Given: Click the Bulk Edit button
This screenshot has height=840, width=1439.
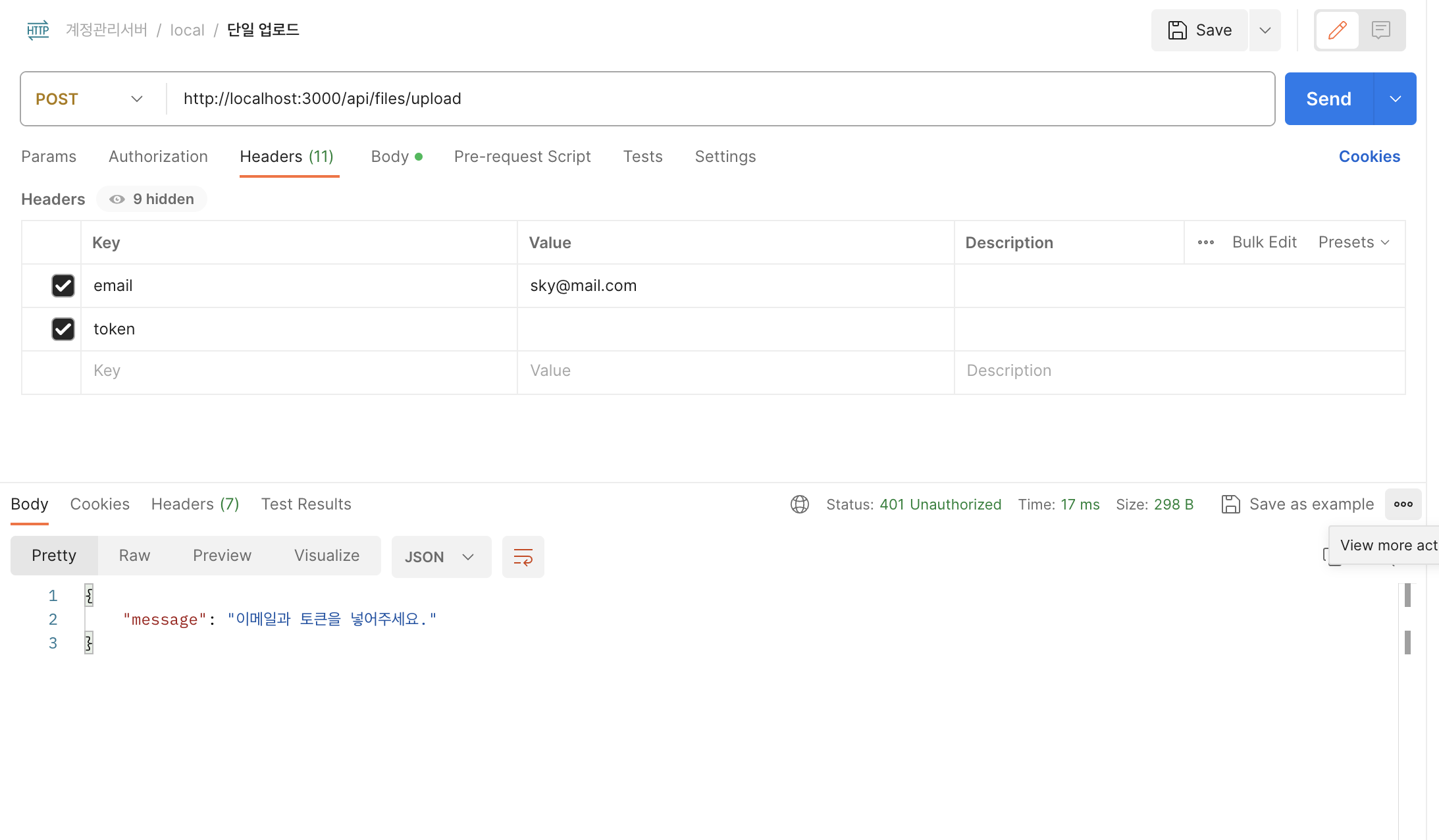Looking at the screenshot, I should point(1264,242).
